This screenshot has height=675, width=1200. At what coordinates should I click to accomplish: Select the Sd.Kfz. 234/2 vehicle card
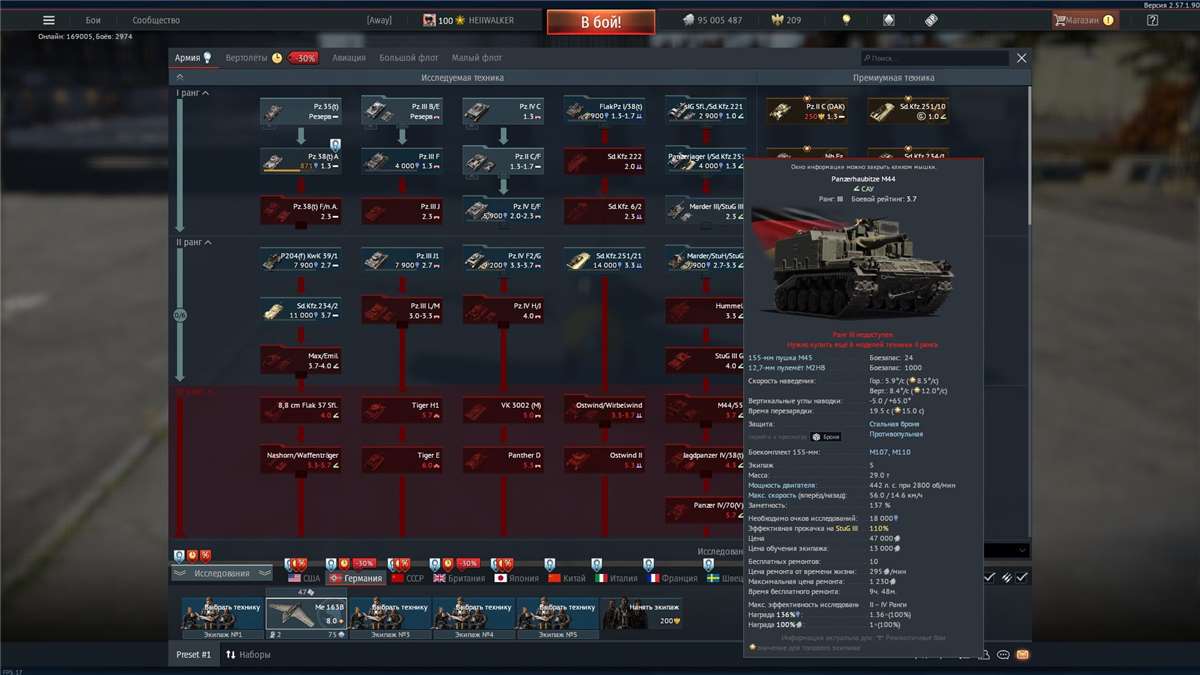pyautogui.click(x=301, y=311)
